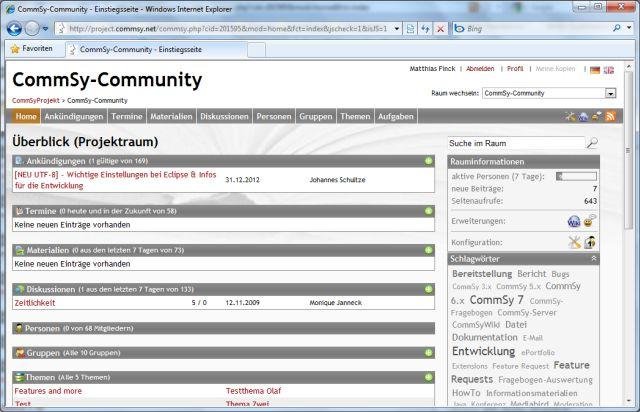Open room settings tools icon under Konfiguration

pyautogui.click(x=574, y=242)
